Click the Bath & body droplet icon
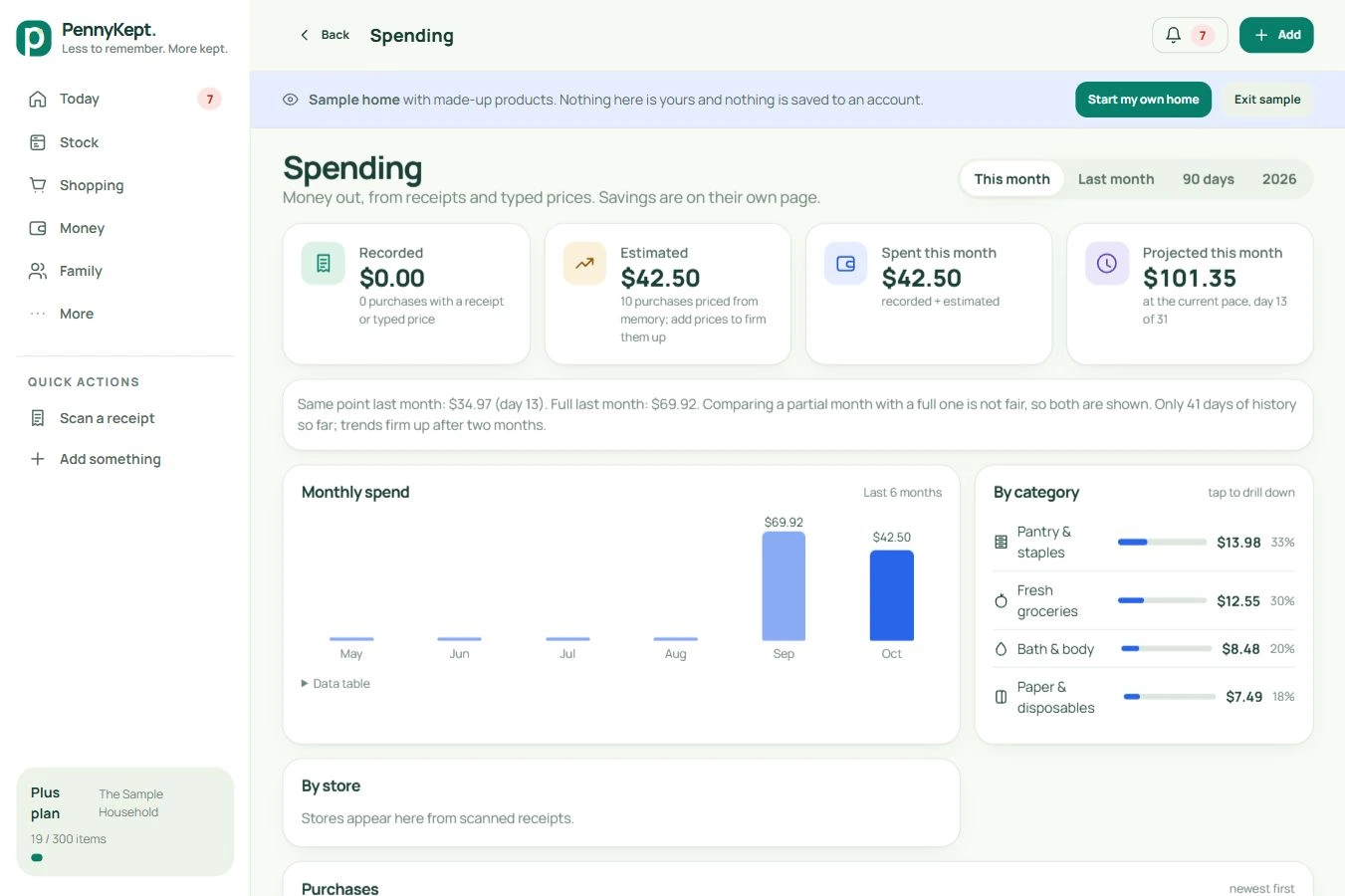 1002,649
